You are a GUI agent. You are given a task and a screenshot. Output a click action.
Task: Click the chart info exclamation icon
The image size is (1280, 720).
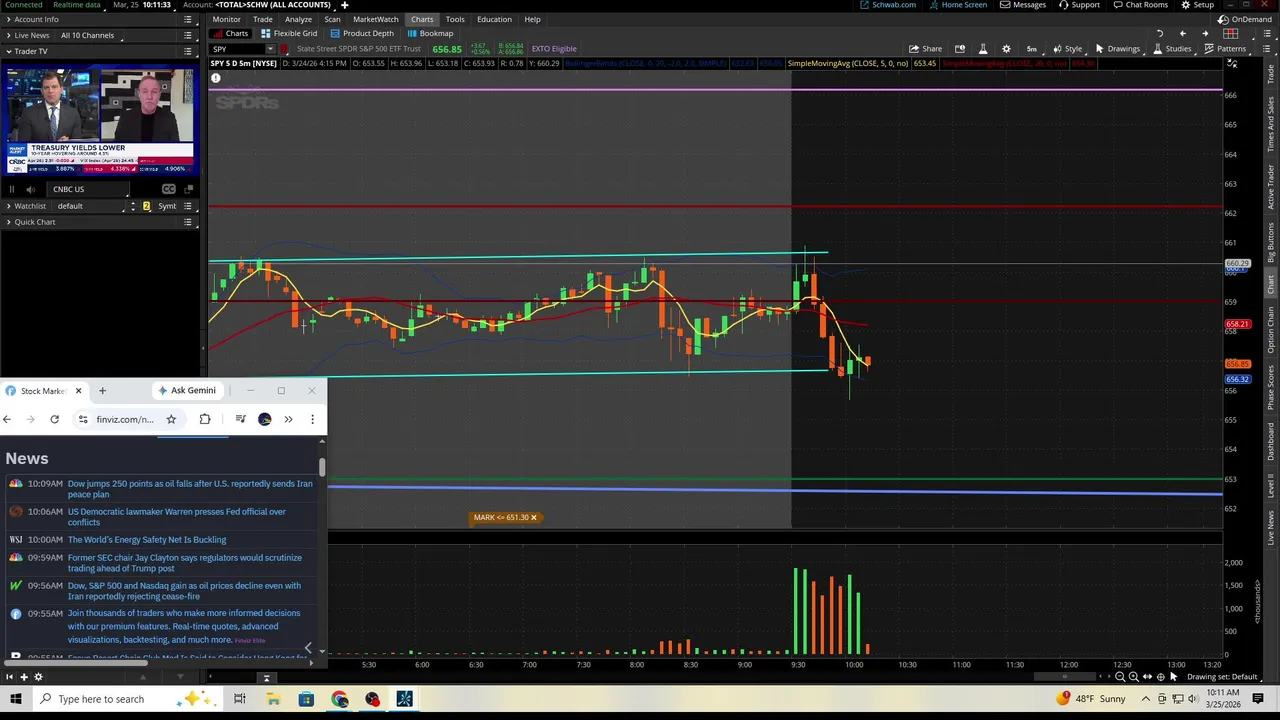click(x=215, y=77)
